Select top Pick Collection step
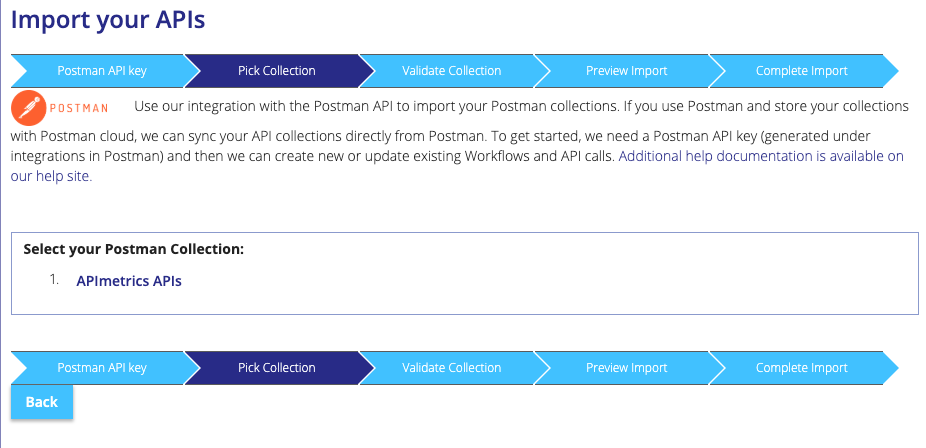 coord(276,71)
